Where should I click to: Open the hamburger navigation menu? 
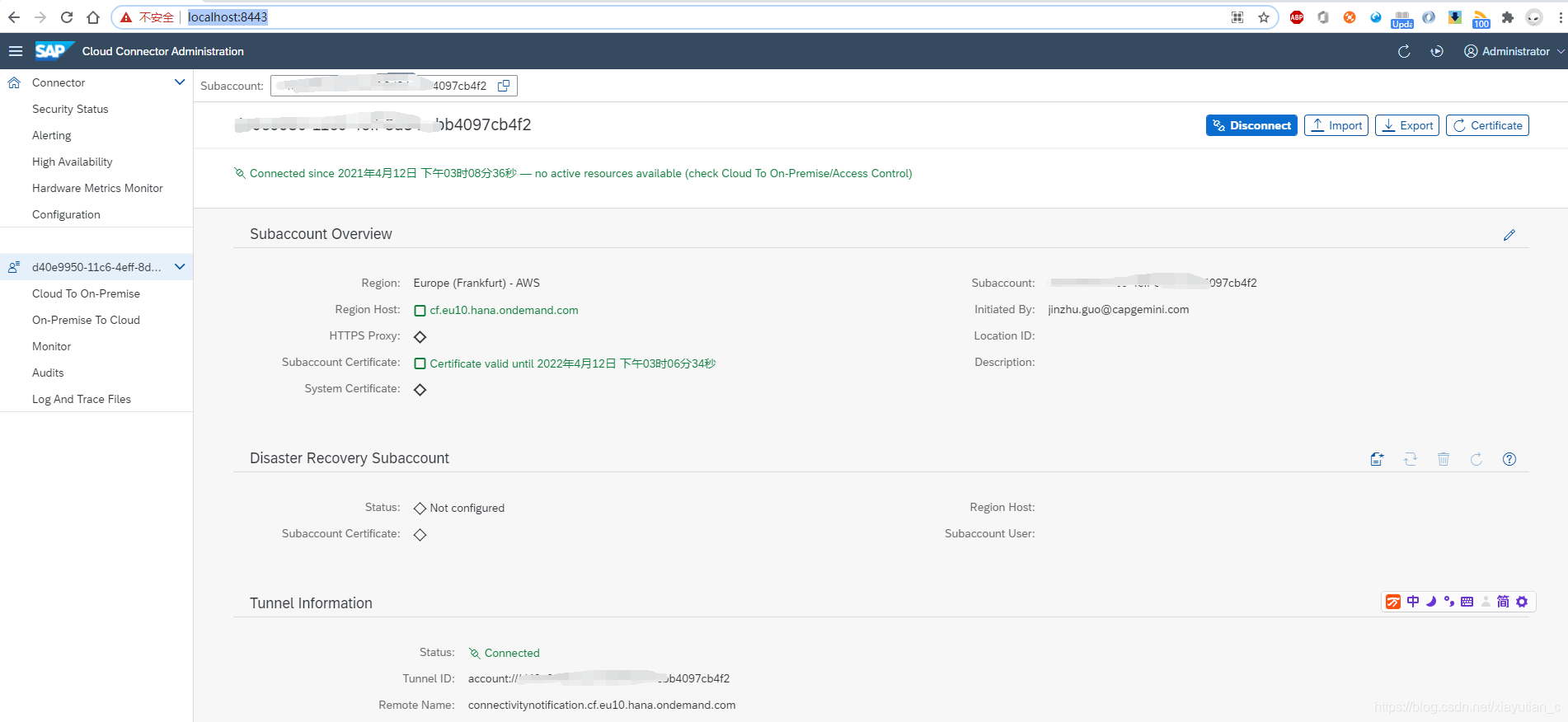click(15, 51)
